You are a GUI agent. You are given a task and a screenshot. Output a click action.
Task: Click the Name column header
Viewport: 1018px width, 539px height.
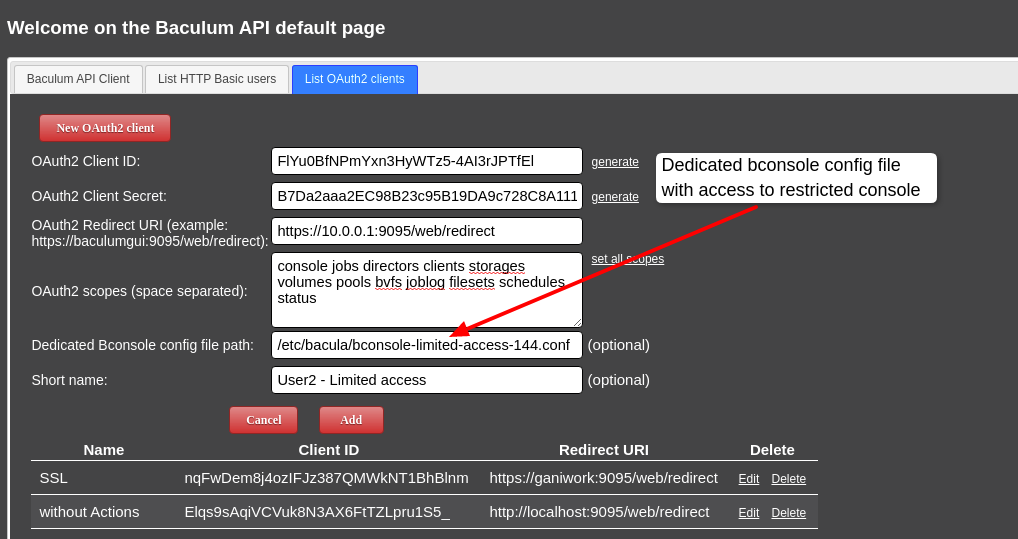(104, 450)
